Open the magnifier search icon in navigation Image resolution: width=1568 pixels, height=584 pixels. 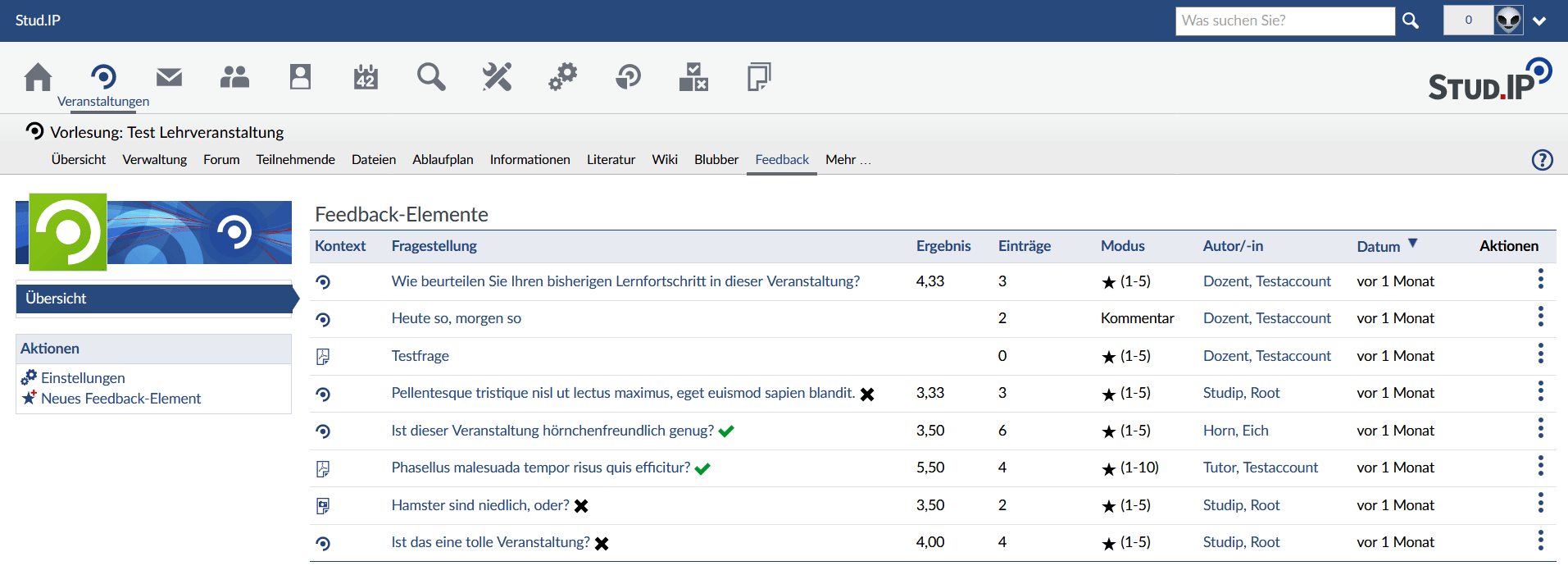(431, 77)
